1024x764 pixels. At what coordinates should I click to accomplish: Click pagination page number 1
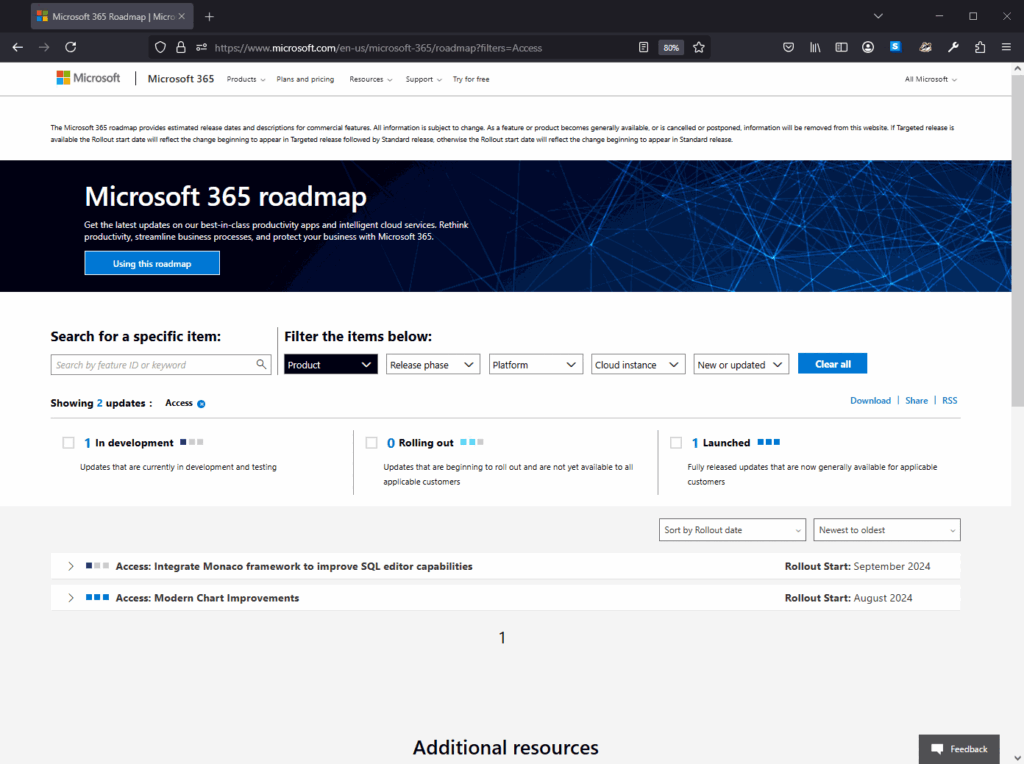(502, 637)
